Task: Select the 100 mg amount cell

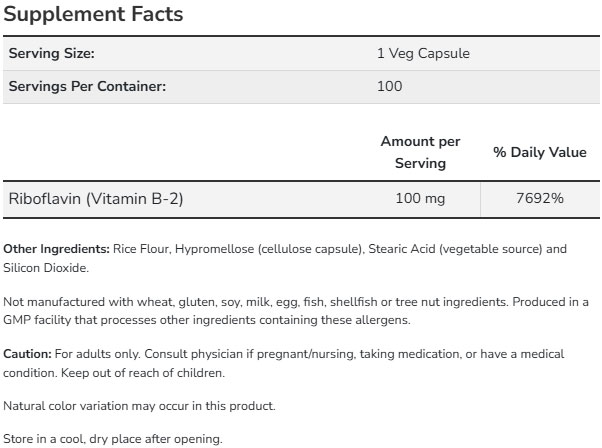Action: coord(420,198)
